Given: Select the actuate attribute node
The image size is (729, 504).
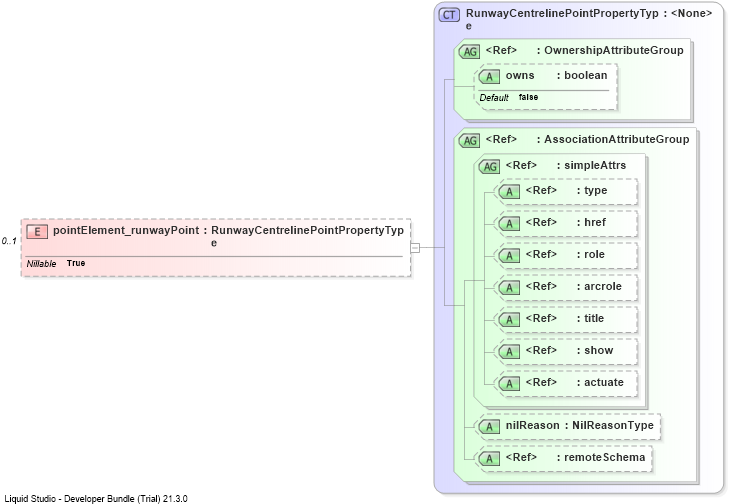Looking at the screenshot, I should pyautogui.click(x=566, y=383).
